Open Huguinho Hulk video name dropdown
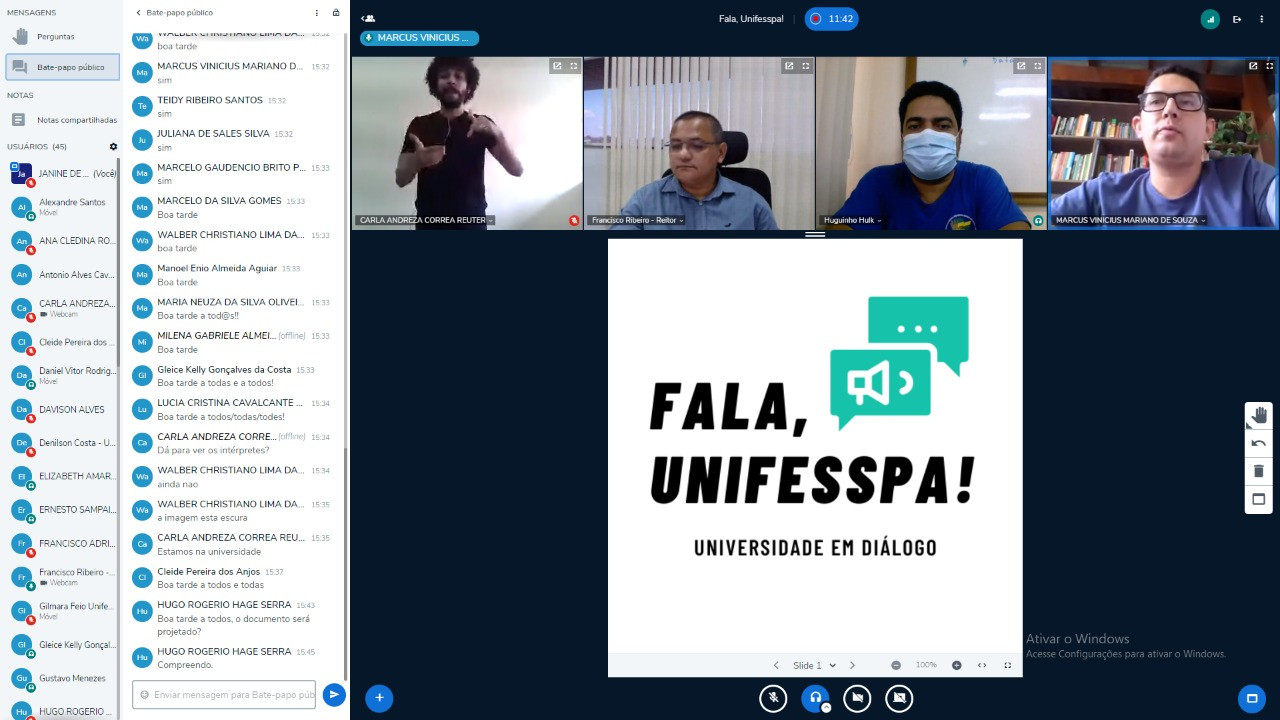The width and height of the screenshot is (1280, 720). pyautogui.click(x=851, y=220)
